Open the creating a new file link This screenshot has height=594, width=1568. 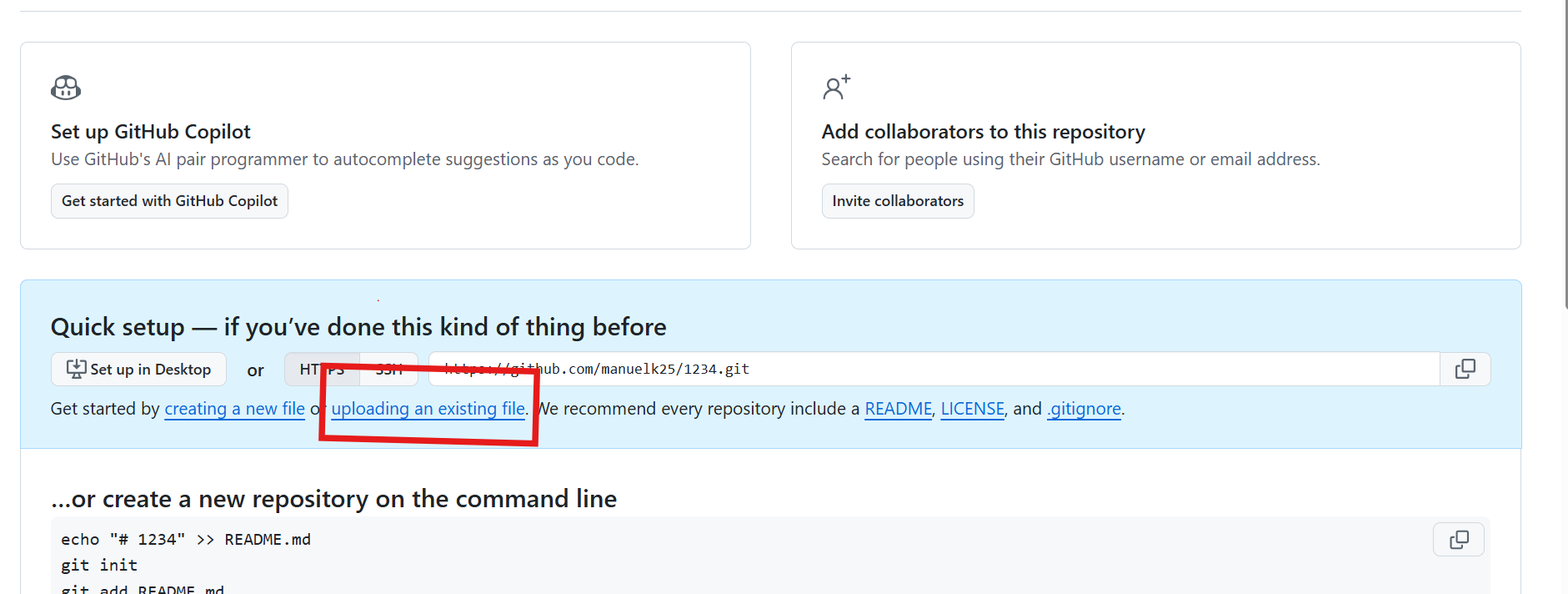point(234,409)
